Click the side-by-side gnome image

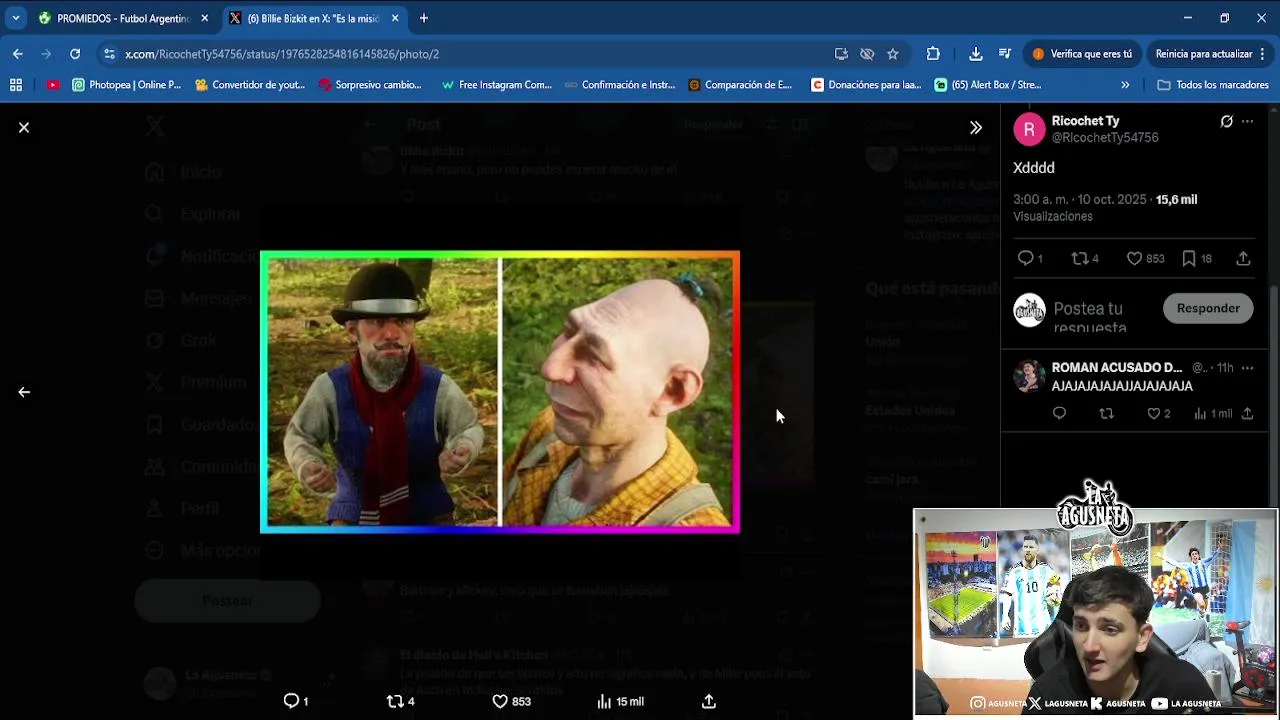(x=500, y=392)
